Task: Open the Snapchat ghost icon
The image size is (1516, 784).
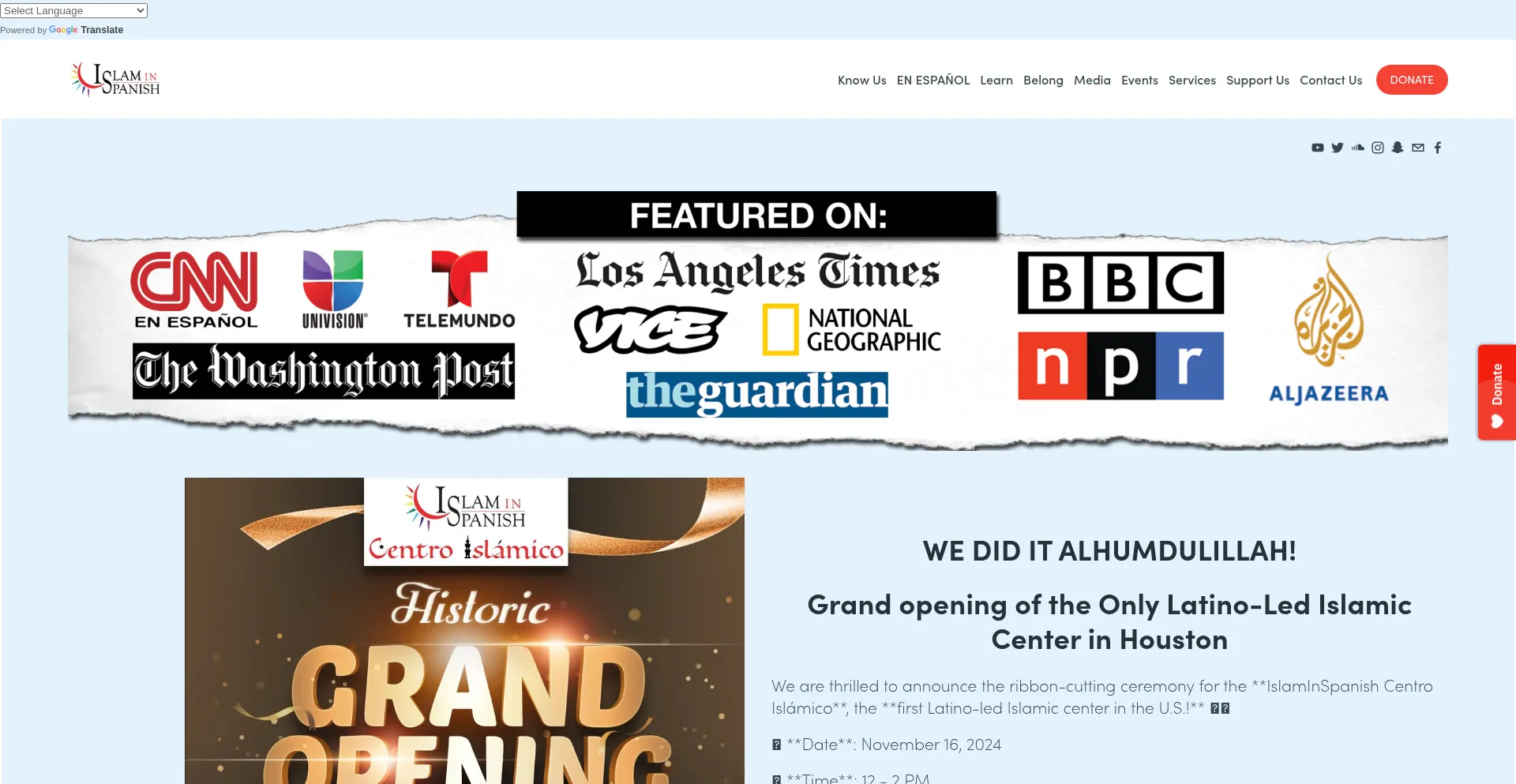Action: [1398, 148]
